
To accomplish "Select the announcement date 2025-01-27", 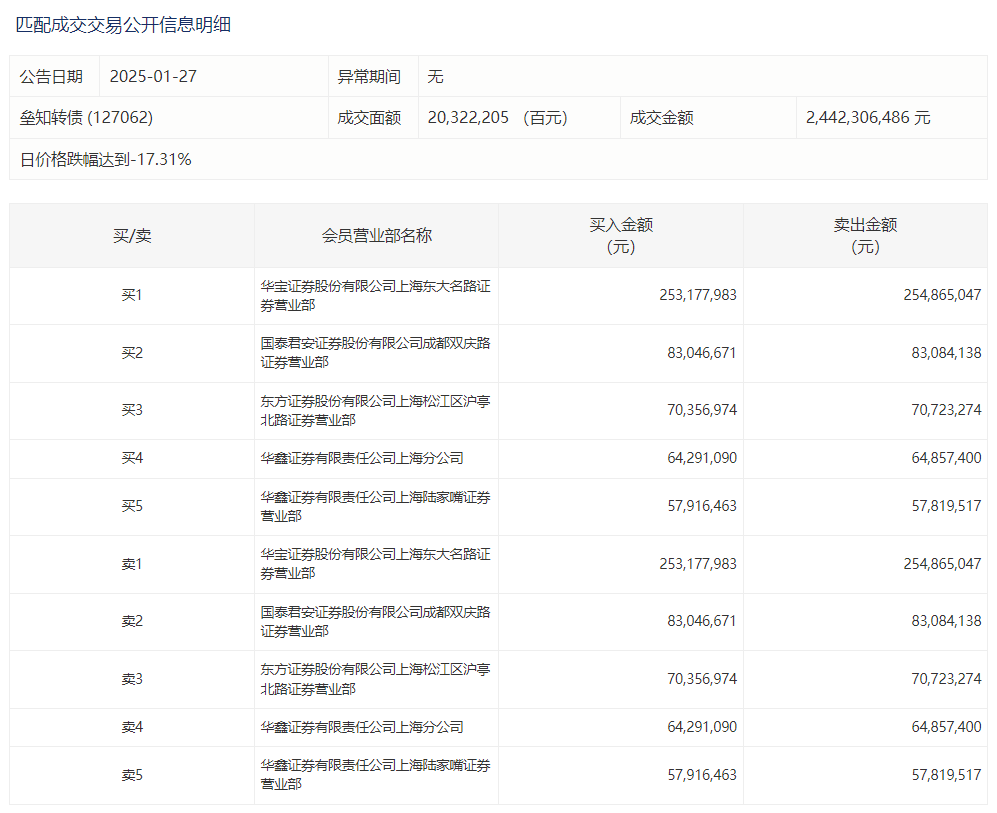I will click(x=154, y=77).
